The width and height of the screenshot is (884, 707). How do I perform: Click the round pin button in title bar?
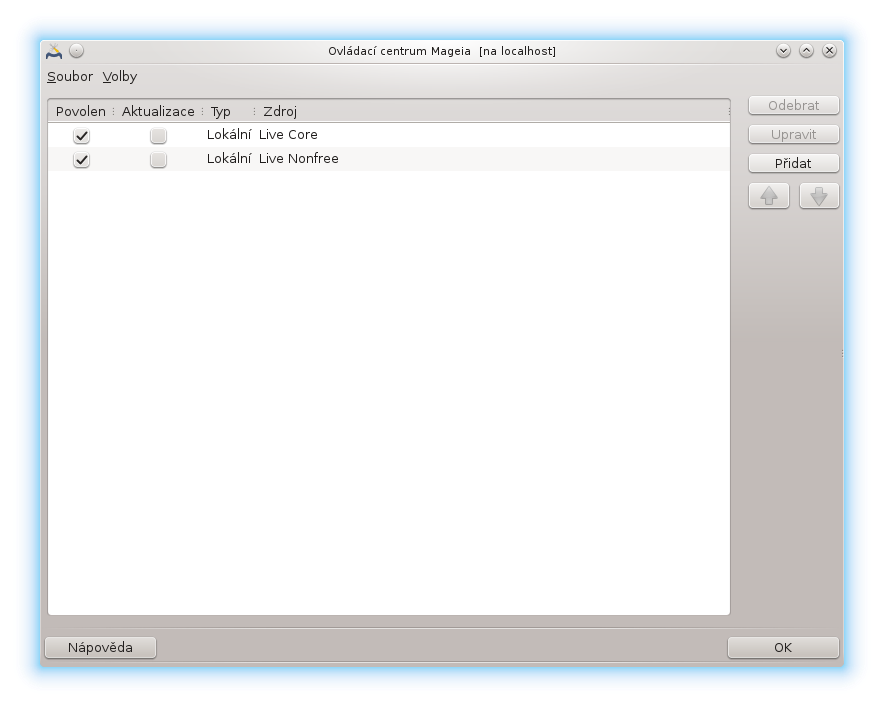click(77, 51)
